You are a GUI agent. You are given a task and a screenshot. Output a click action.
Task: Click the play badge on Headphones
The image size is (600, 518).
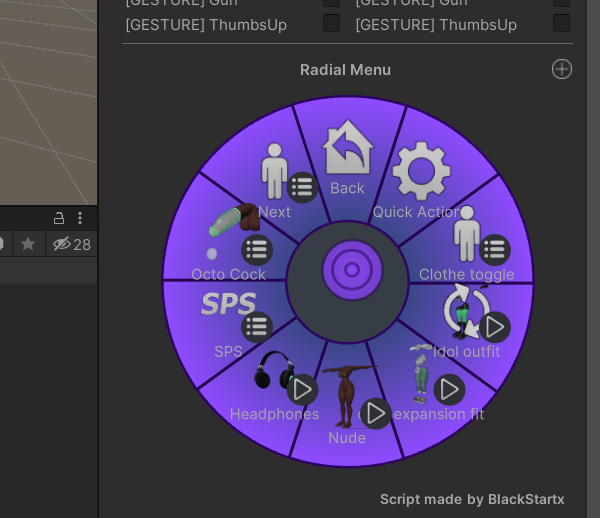pos(302,389)
